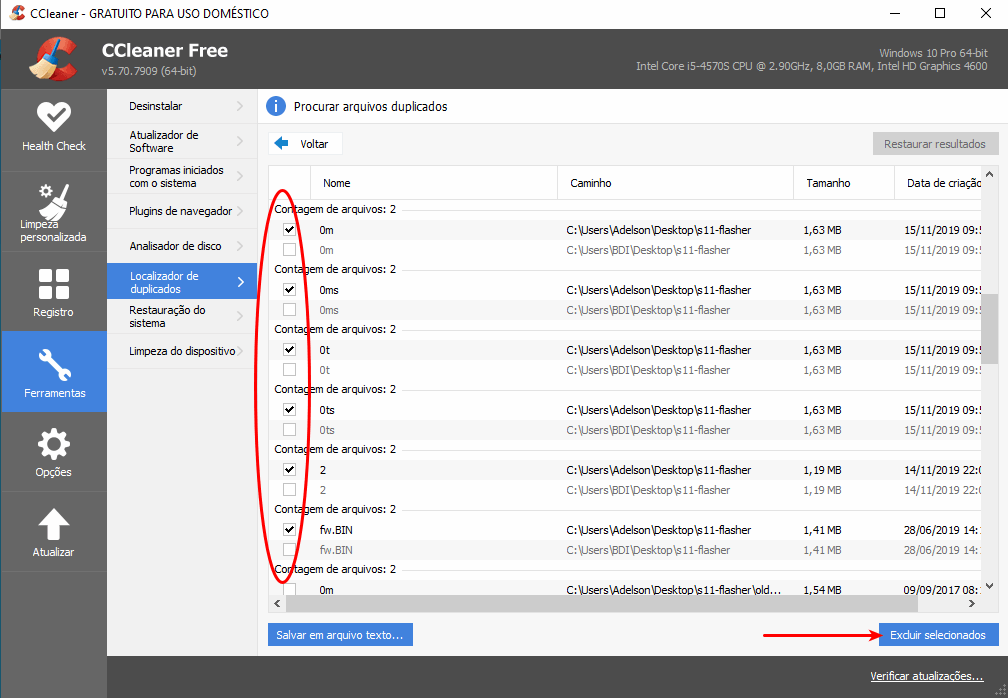Expand the Programas iniciados com o sistema chevron
Screen dimensions: 1008x698
[240, 176]
